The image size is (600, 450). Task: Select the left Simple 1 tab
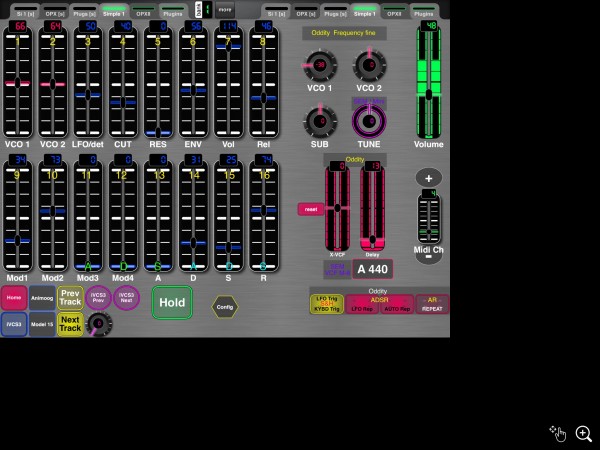(x=114, y=11)
